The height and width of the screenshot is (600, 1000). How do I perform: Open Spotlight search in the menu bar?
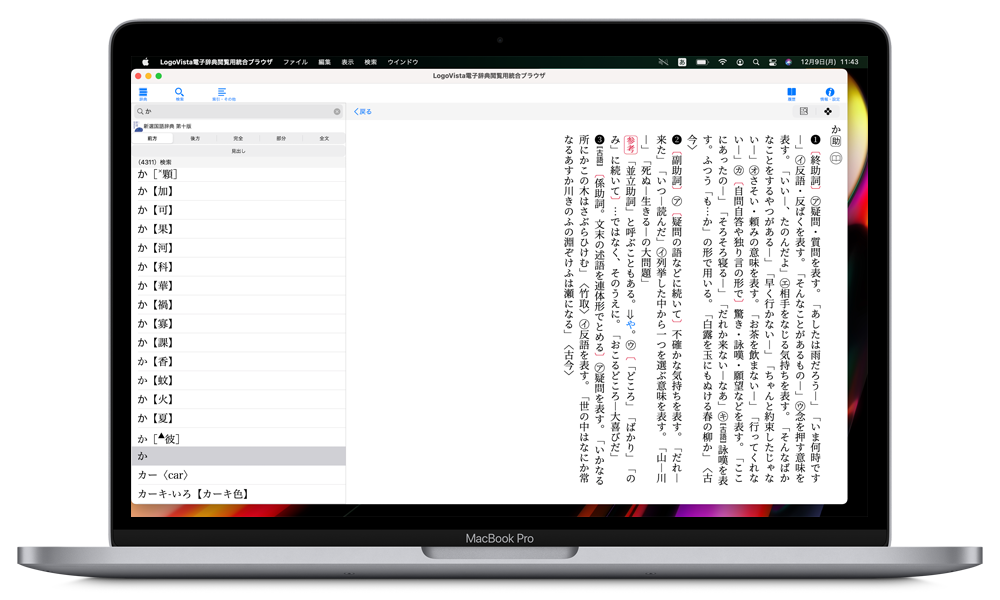click(x=756, y=62)
